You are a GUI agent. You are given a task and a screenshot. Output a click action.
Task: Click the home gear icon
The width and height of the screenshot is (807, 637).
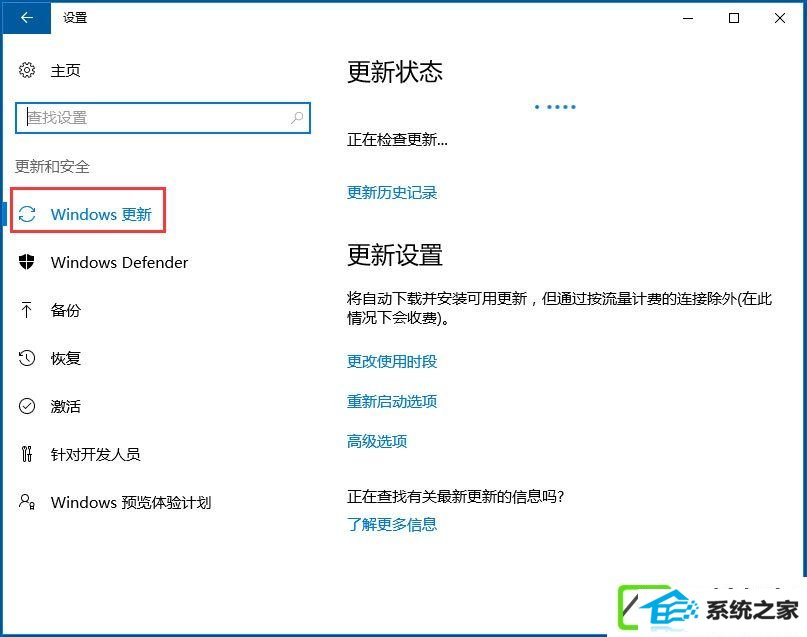[x=27, y=70]
